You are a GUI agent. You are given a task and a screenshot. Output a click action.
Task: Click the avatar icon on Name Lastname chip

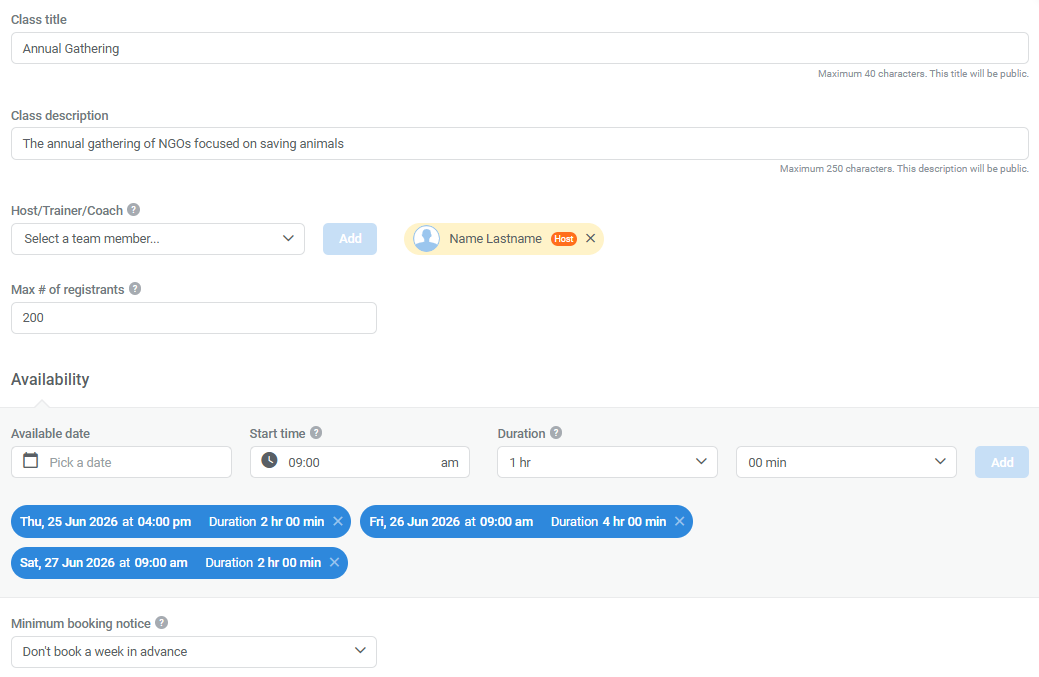[426, 238]
